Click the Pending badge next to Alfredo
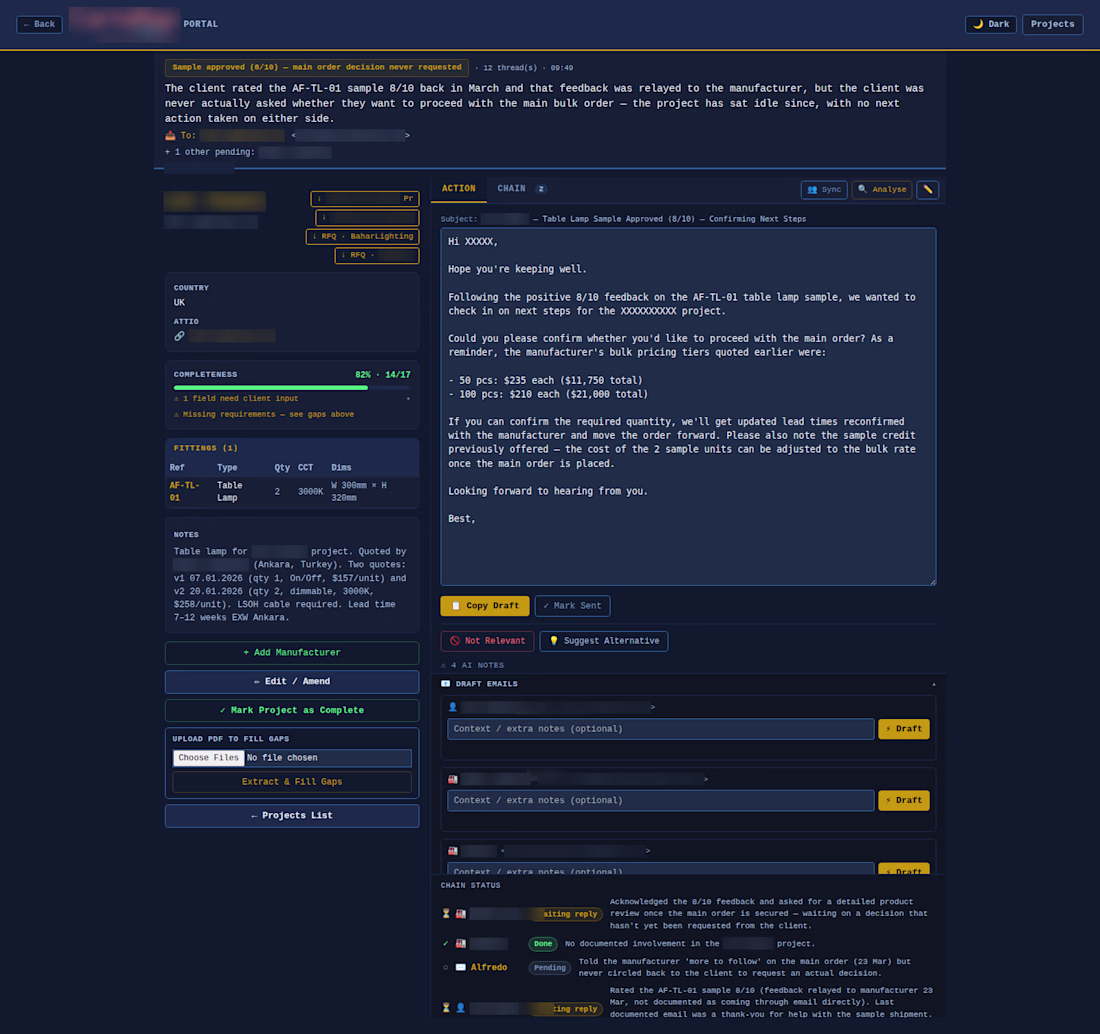Screen dimensions: 1100x1034 549,968
